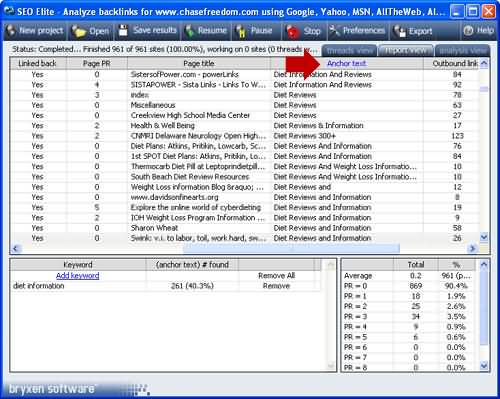500x399 pixels.
Task: Click Remove All in the keyword panel
Action: pos(276,276)
